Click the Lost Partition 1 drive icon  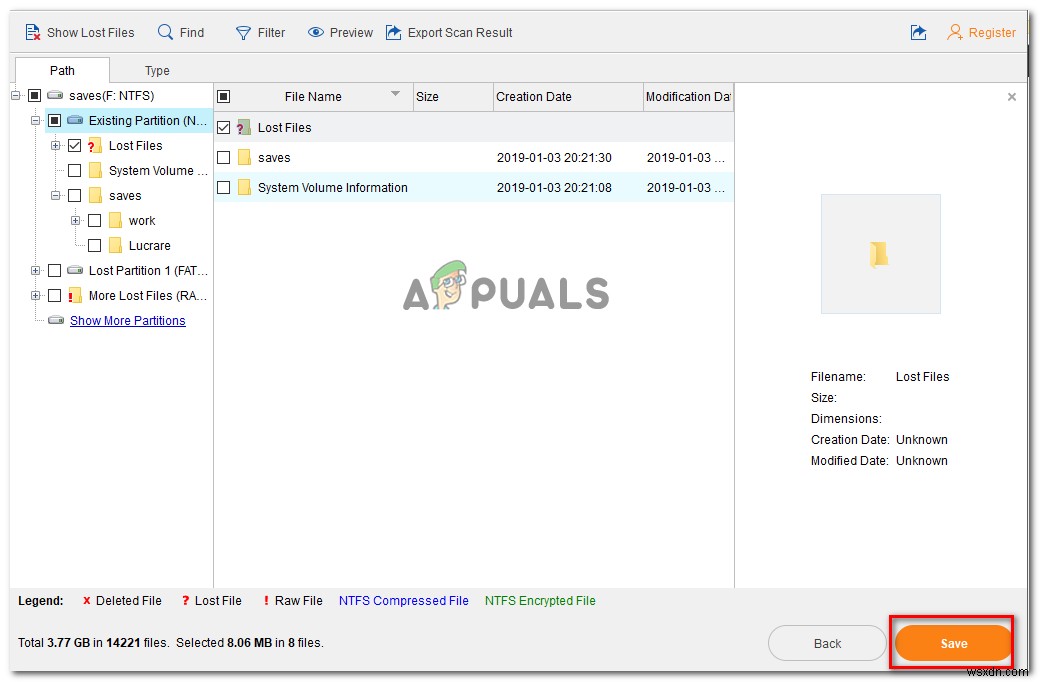pos(75,270)
